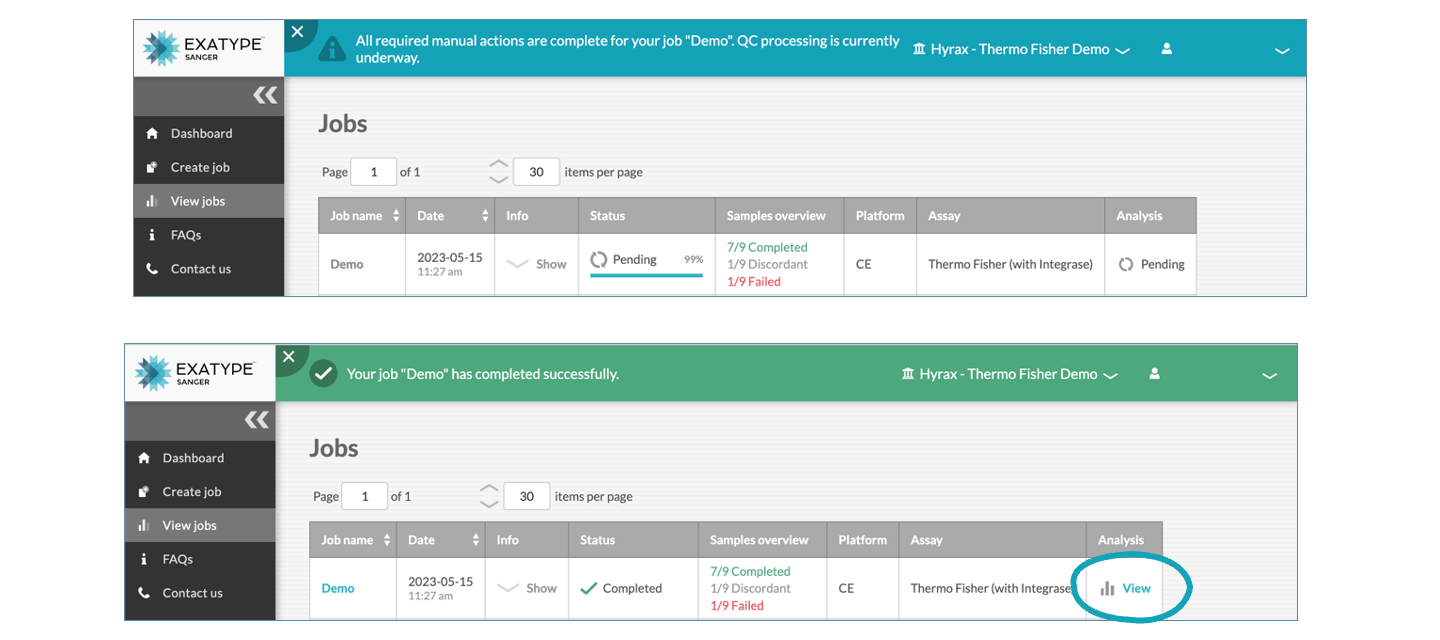Click the Demo job name in top table
The width and height of the screenshot is (1440, 640).
[347, 264]
